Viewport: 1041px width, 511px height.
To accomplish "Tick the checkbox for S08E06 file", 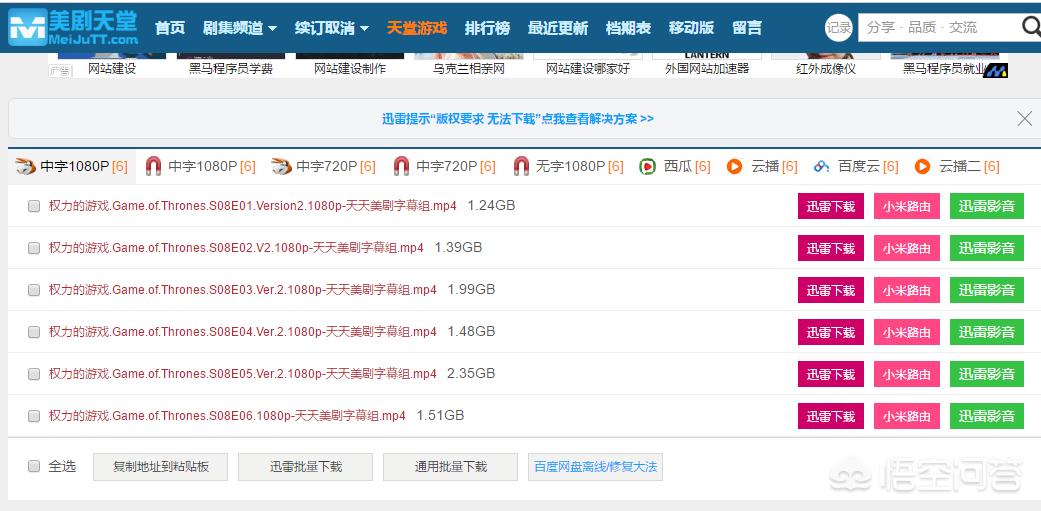I will (x=34, y=416).
